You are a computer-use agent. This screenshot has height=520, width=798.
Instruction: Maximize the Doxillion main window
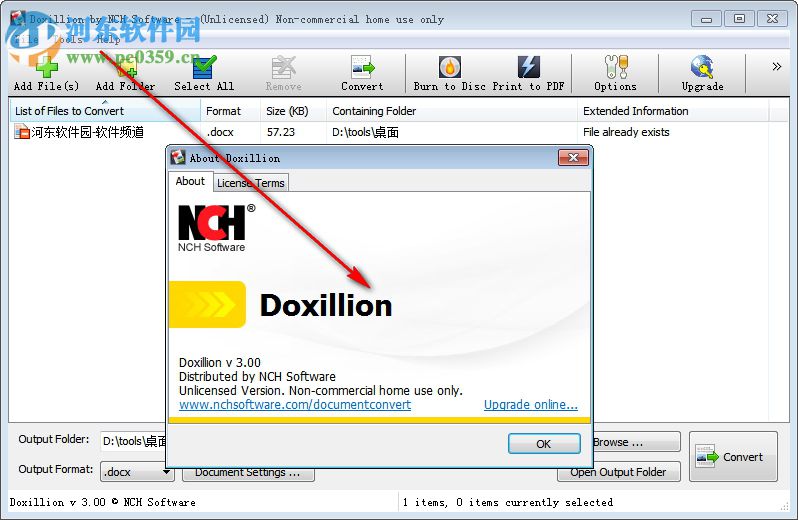pyautogui.click(x=739, y=19)
